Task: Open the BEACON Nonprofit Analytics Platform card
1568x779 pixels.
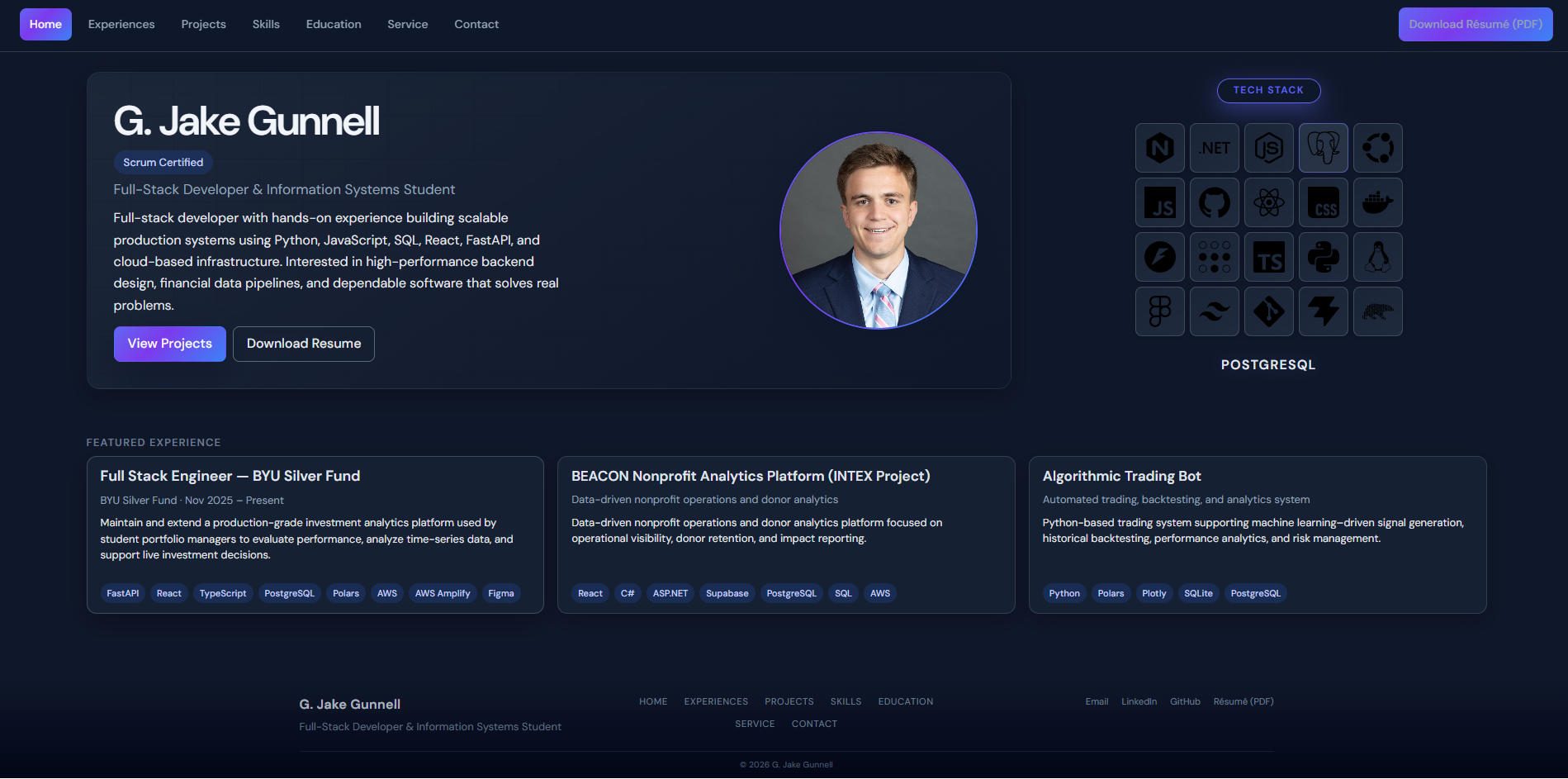Action: [x=786, y=534]
